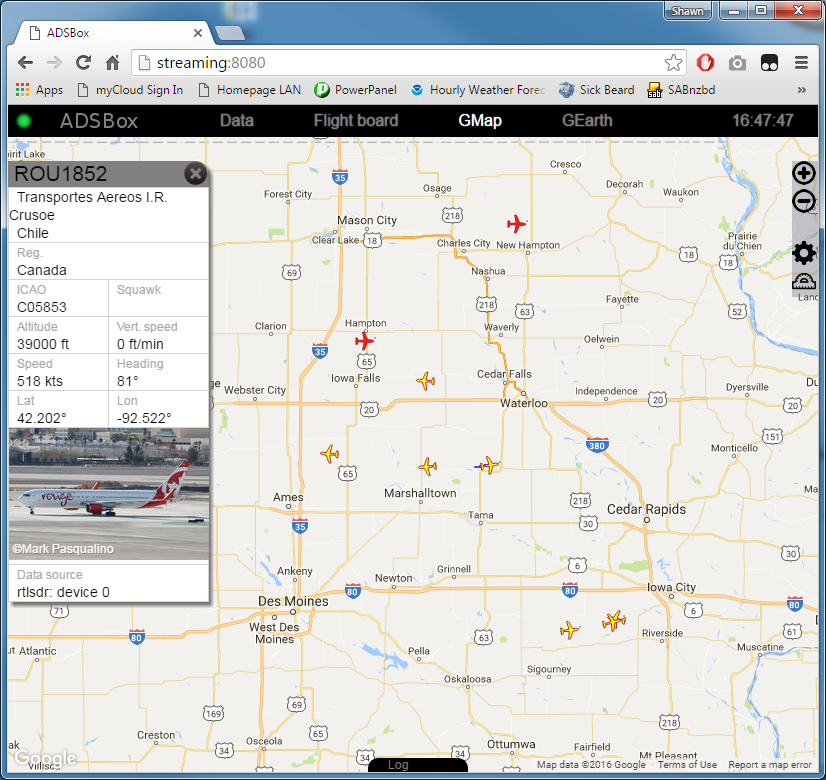Select the yellow aircraft with blue trail near Tama

489,465
